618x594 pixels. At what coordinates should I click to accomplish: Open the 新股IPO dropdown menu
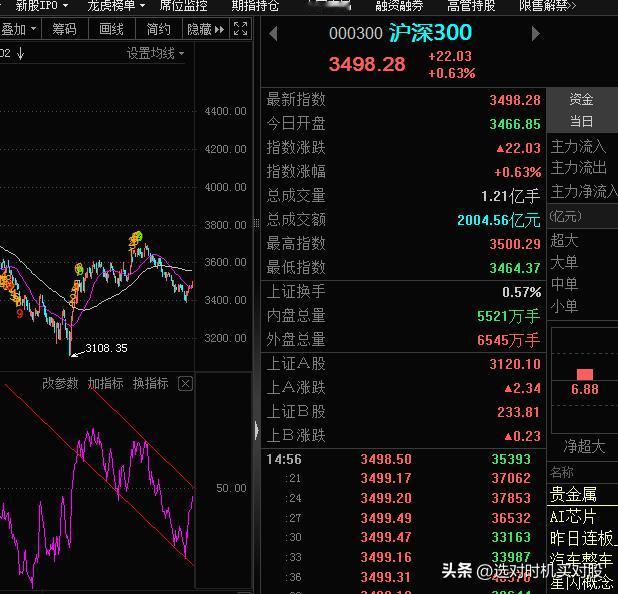[x=42, y=6]
